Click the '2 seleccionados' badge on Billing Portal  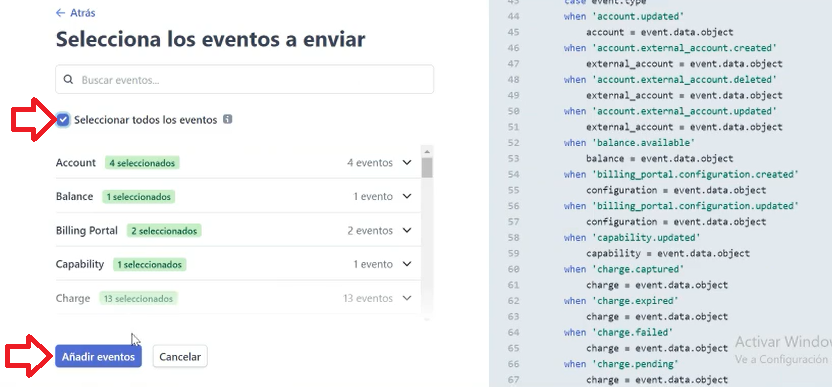coord(164,231)
